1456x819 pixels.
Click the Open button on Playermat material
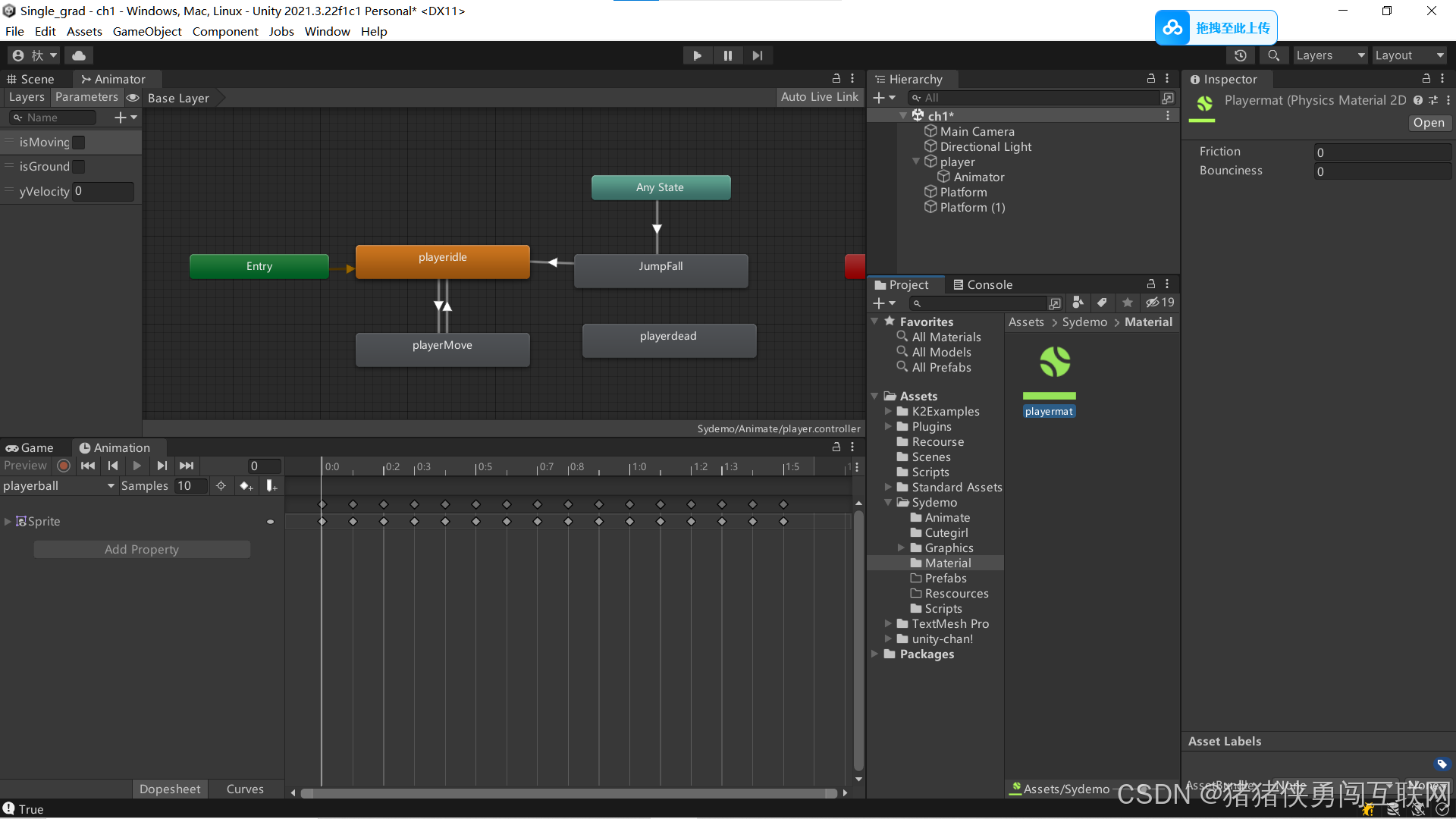click(x=1429, y=122)
